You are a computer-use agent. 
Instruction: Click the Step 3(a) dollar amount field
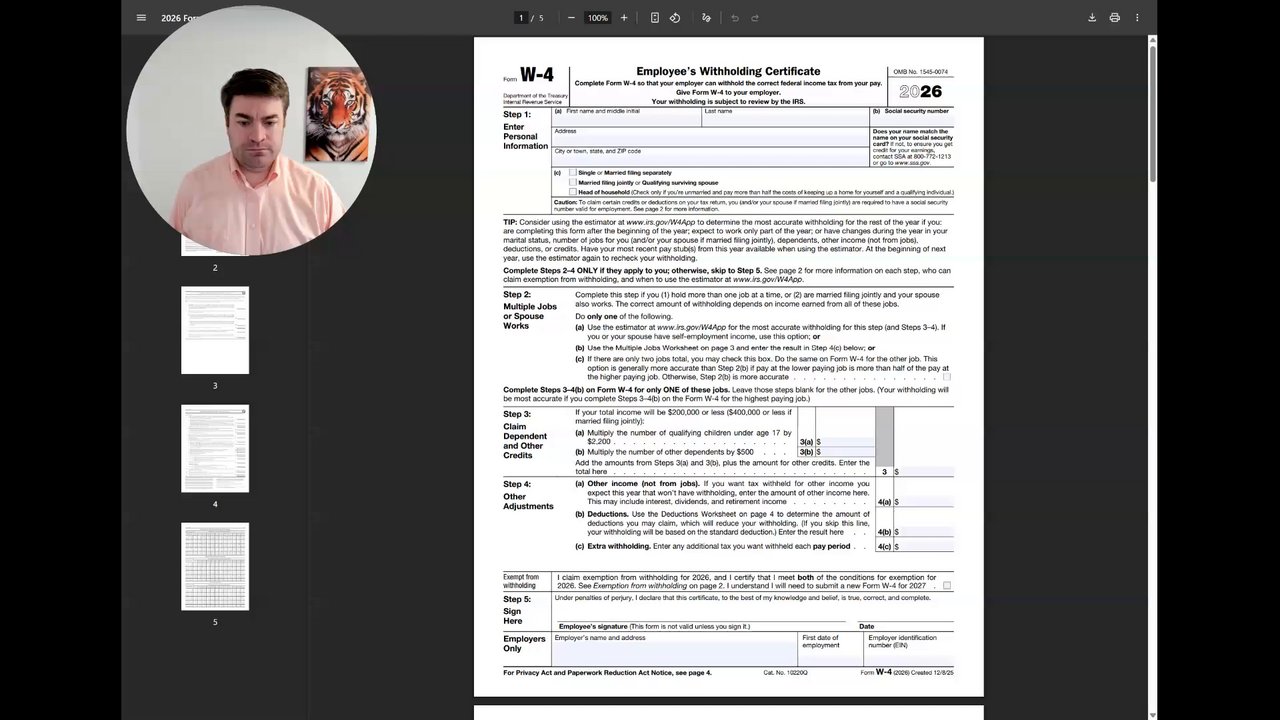tap(845, 441)
